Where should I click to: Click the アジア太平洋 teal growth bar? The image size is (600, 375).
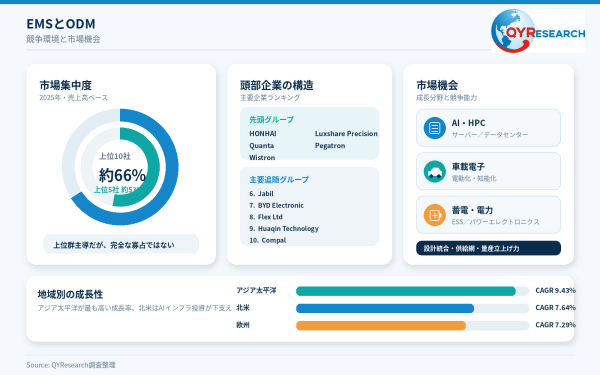[x=406, y=291]
